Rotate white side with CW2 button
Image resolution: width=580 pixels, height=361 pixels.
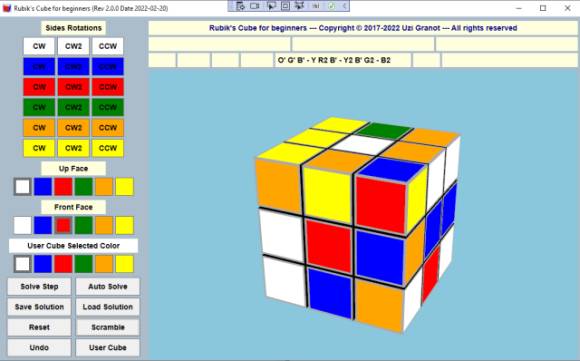[x=73, y=46]
